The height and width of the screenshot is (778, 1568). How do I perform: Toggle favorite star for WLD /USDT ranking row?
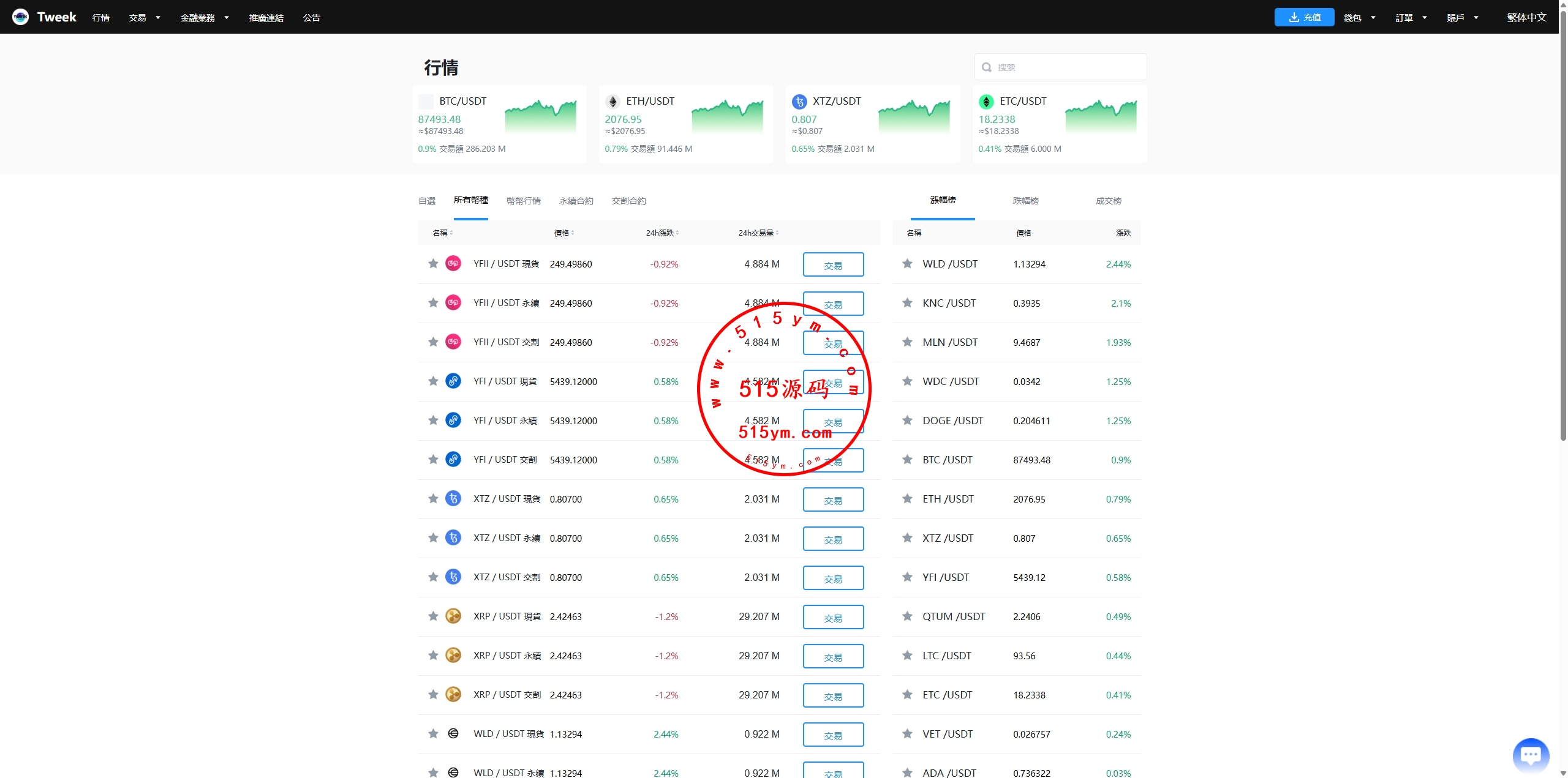coord(907,264)
